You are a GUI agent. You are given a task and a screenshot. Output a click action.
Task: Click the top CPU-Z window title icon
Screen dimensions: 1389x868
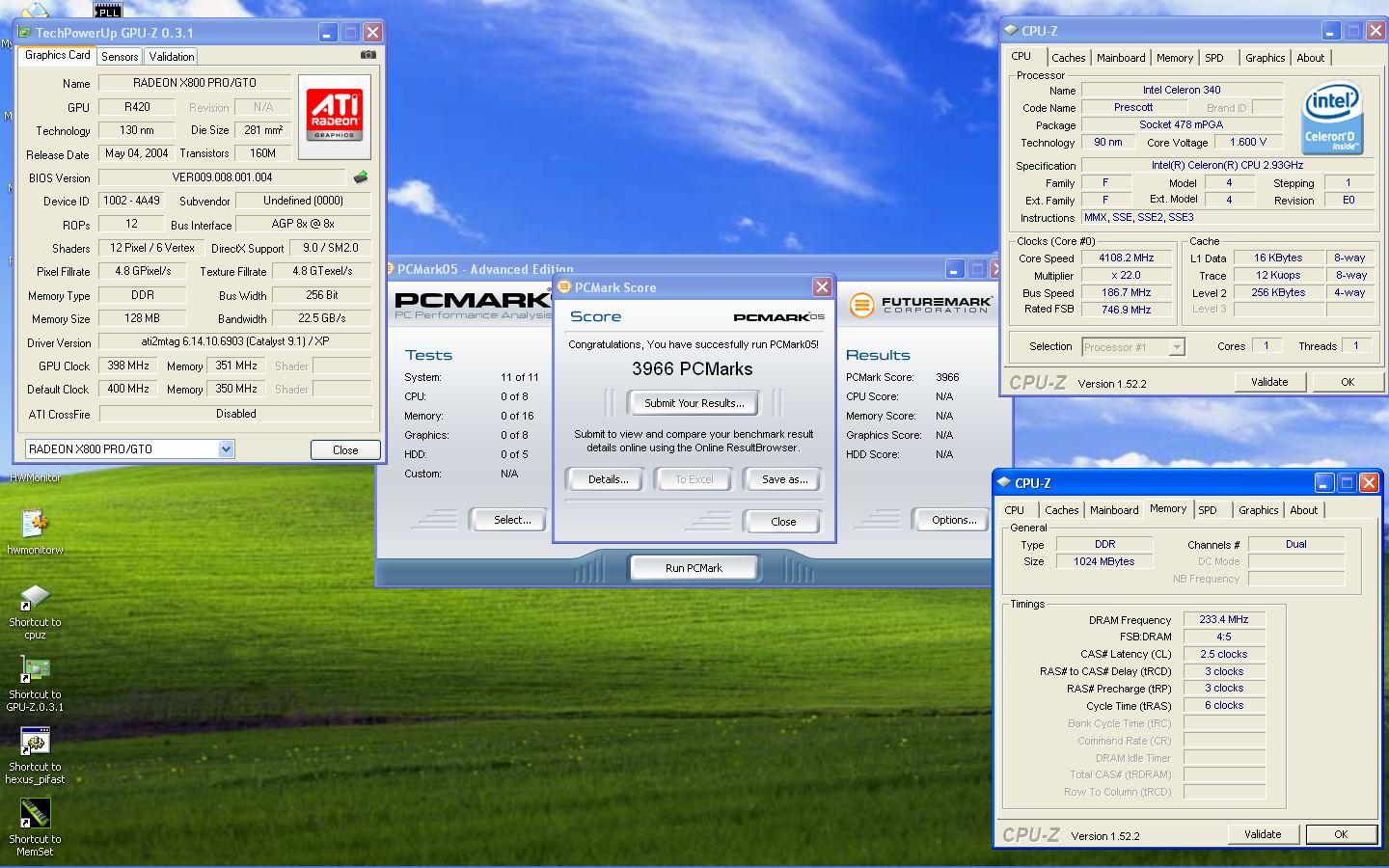click(1011, 31)
